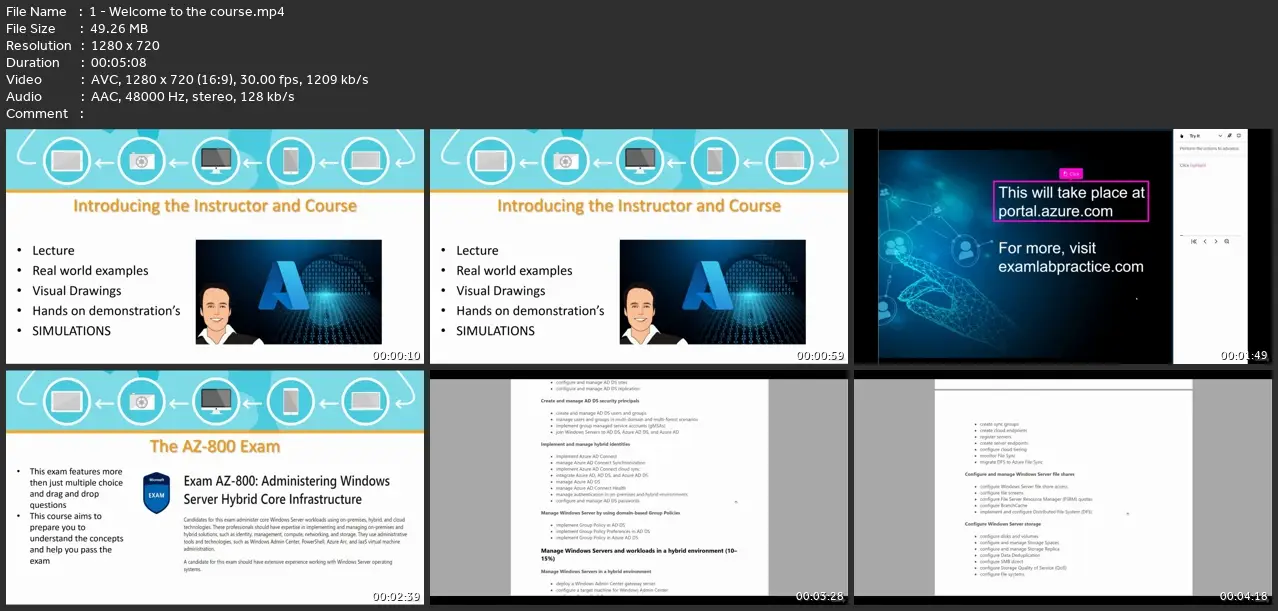
Task: Click the portal.azure.com highlighted text box
Action: click(1071, 201)
